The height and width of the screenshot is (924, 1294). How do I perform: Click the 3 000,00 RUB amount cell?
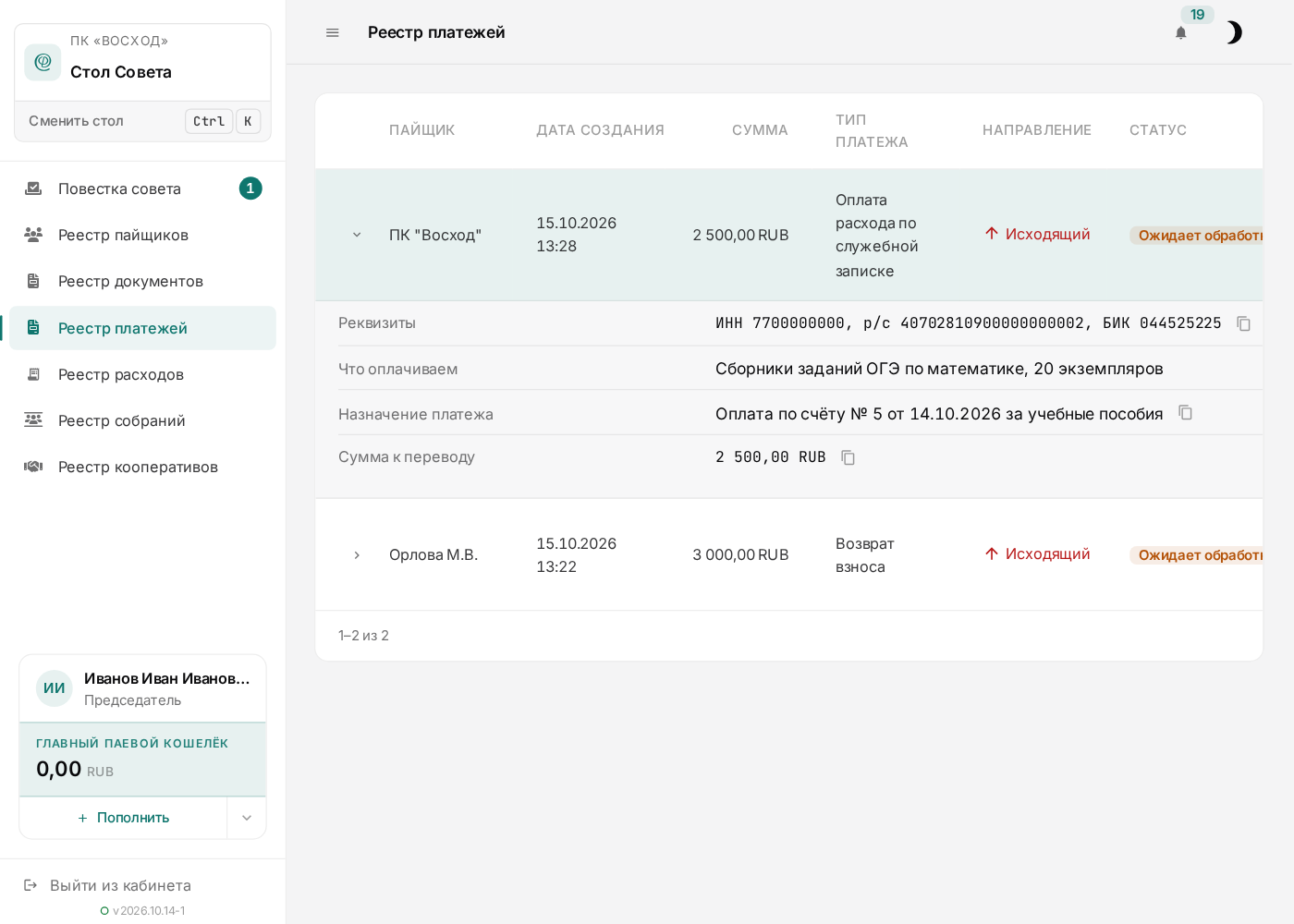[740, 555]
